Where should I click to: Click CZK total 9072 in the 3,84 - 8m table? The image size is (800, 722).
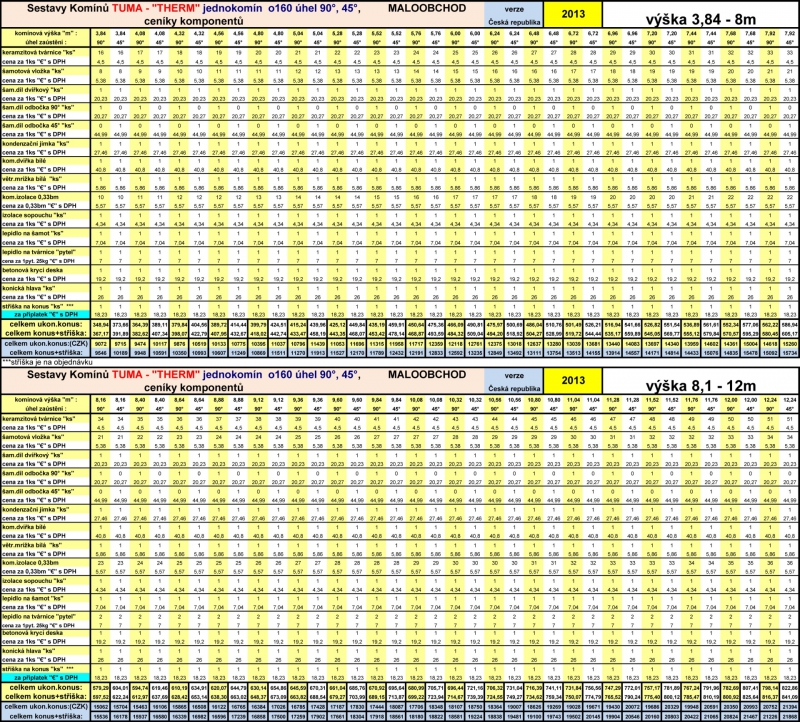[x=101, y=343]
